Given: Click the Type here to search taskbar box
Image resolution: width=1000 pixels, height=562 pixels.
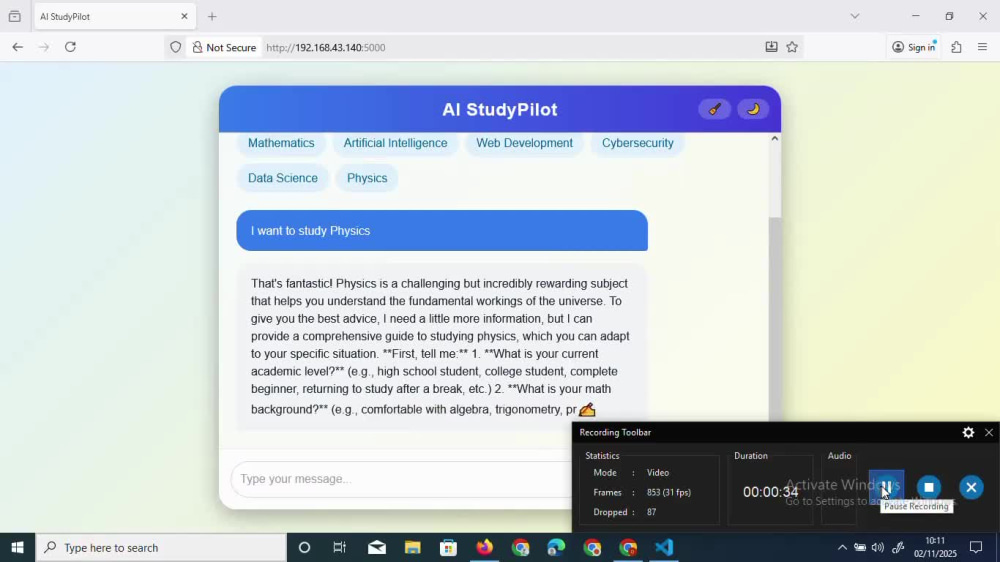Looking at the screenshot, I should click(161, 547).
